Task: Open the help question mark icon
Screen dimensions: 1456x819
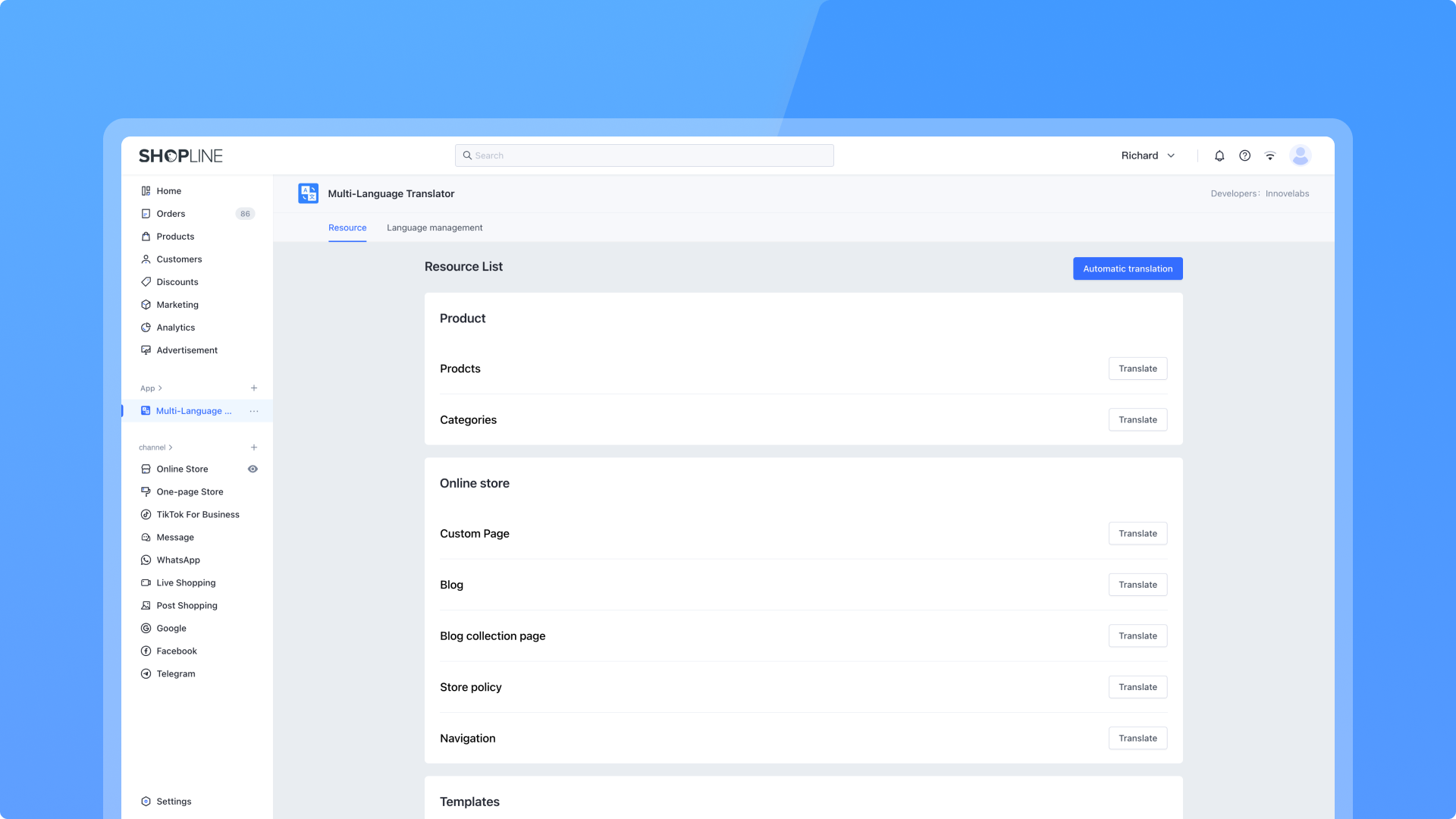Action: click(x=1244, y=155)
